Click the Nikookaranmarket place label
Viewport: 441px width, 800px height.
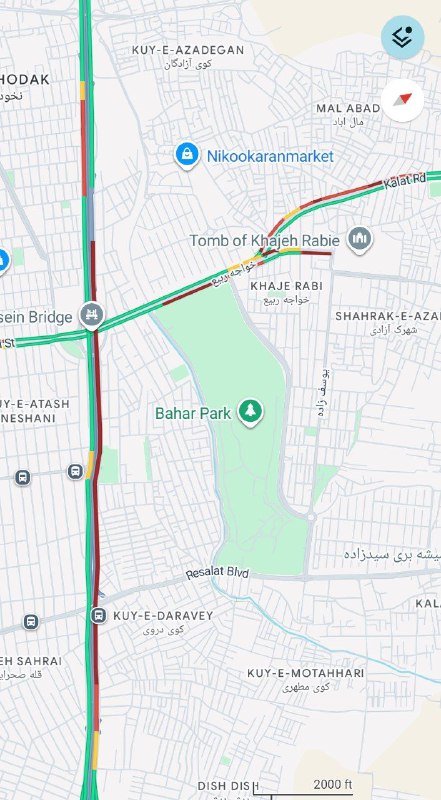click(x=270, y=156)
